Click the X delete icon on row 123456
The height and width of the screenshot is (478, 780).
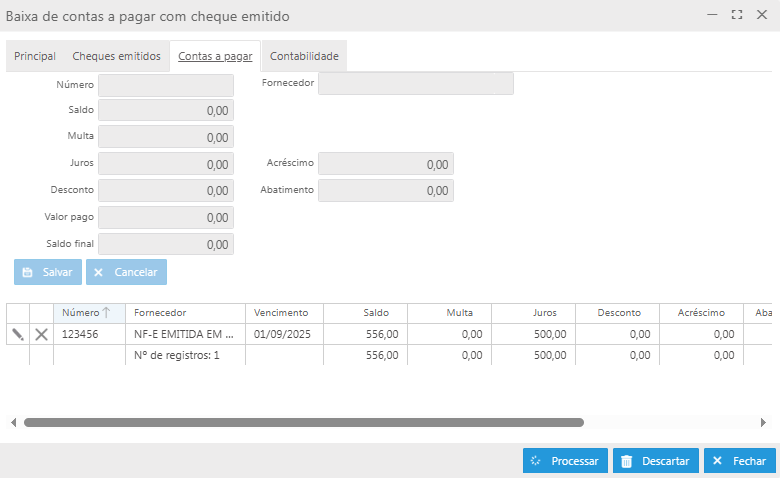[41, 334]
